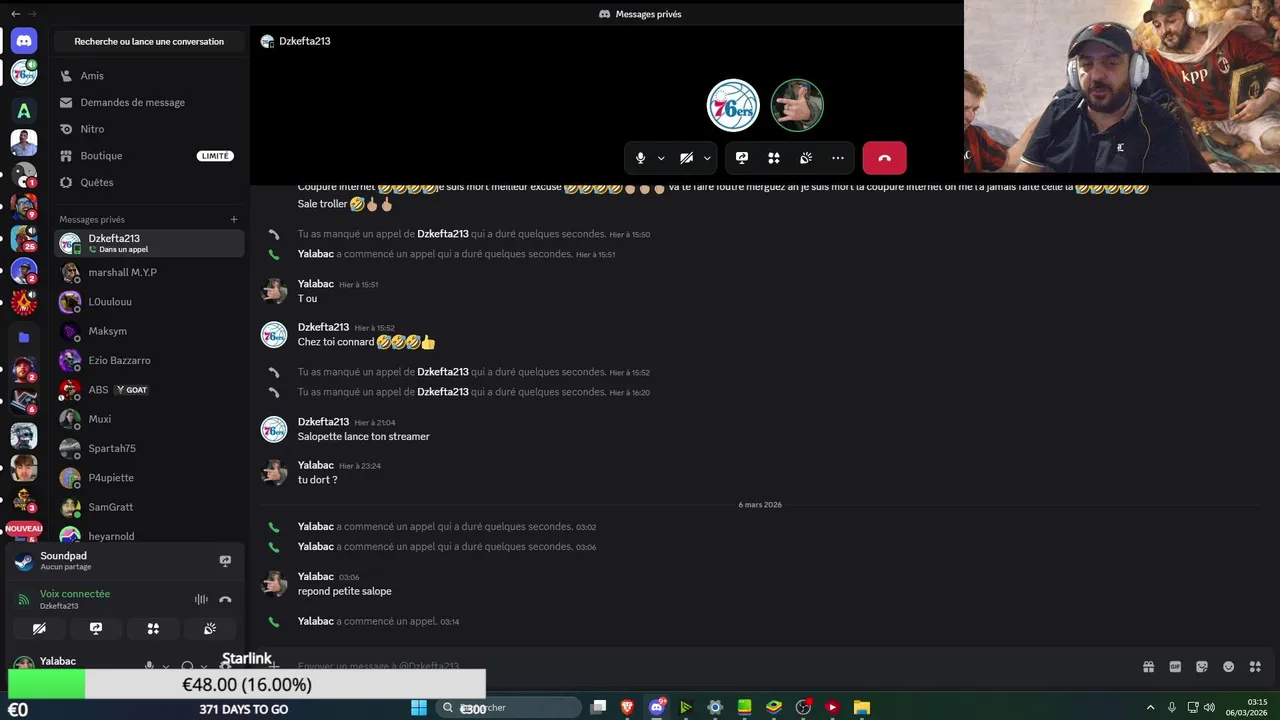Image resolution: width=1280 pixels, height=720 pixels.
Task: Open conversation with ABS
Action: point(149,389)
